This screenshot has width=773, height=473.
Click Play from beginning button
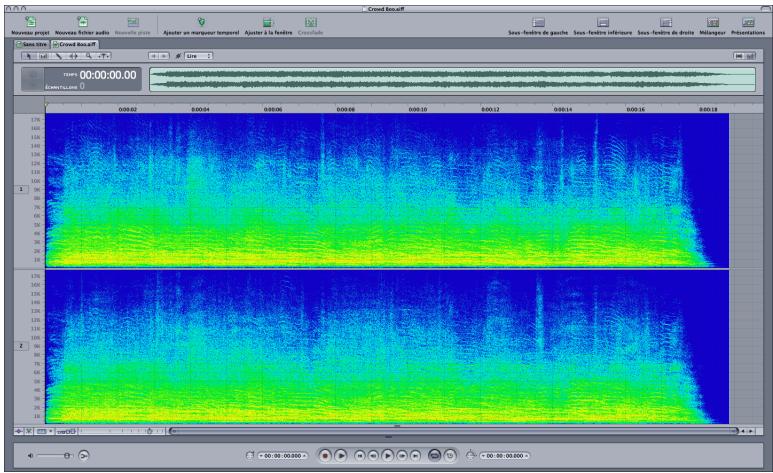coord(341,456)
